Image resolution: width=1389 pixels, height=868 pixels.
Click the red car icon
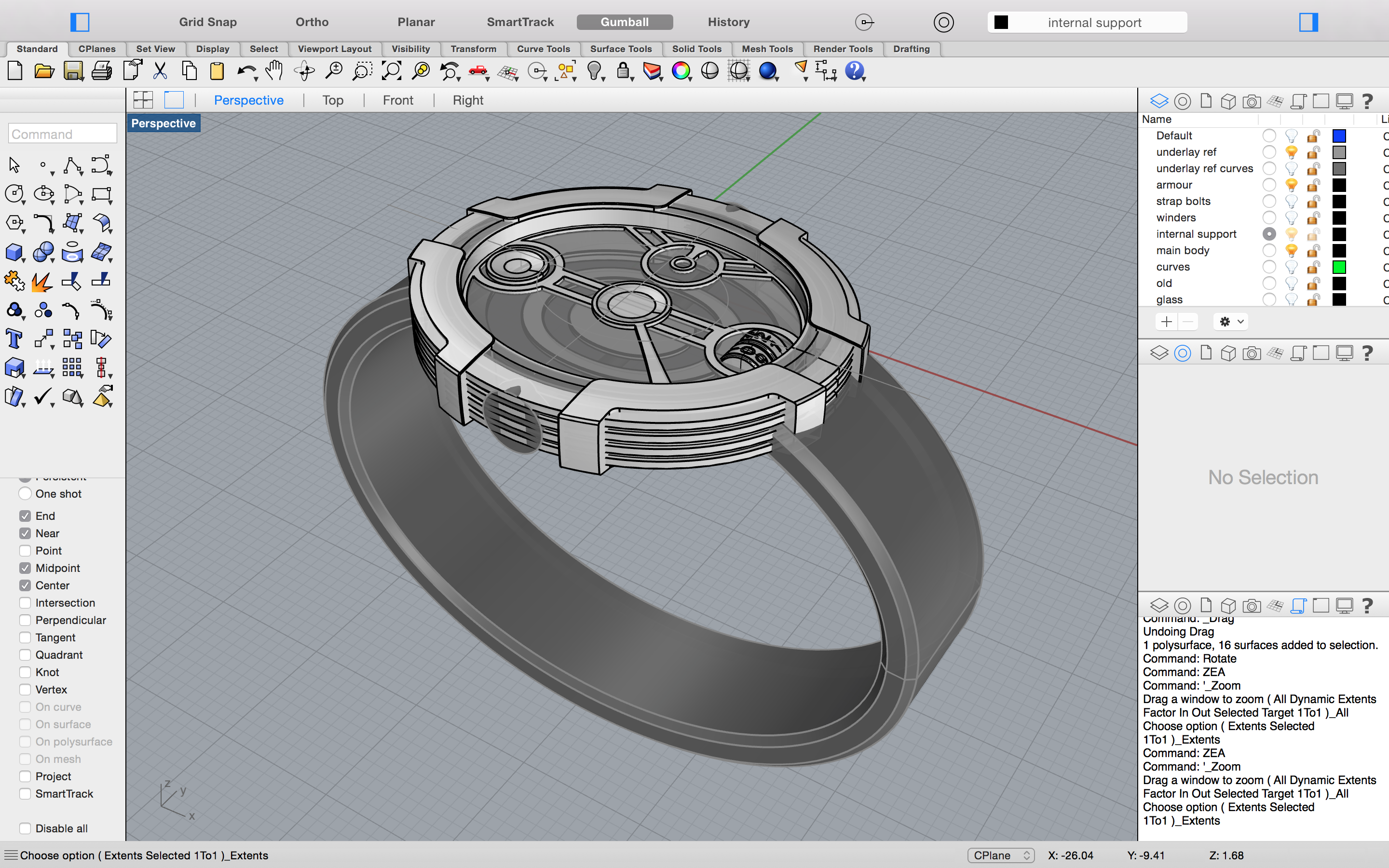[477, 71]
